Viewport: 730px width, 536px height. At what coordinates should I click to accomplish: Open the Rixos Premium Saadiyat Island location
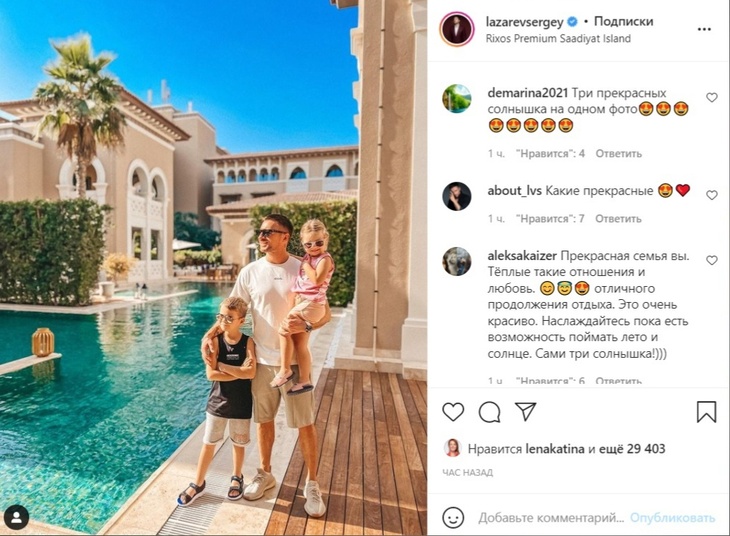click(x=558, y=39)
